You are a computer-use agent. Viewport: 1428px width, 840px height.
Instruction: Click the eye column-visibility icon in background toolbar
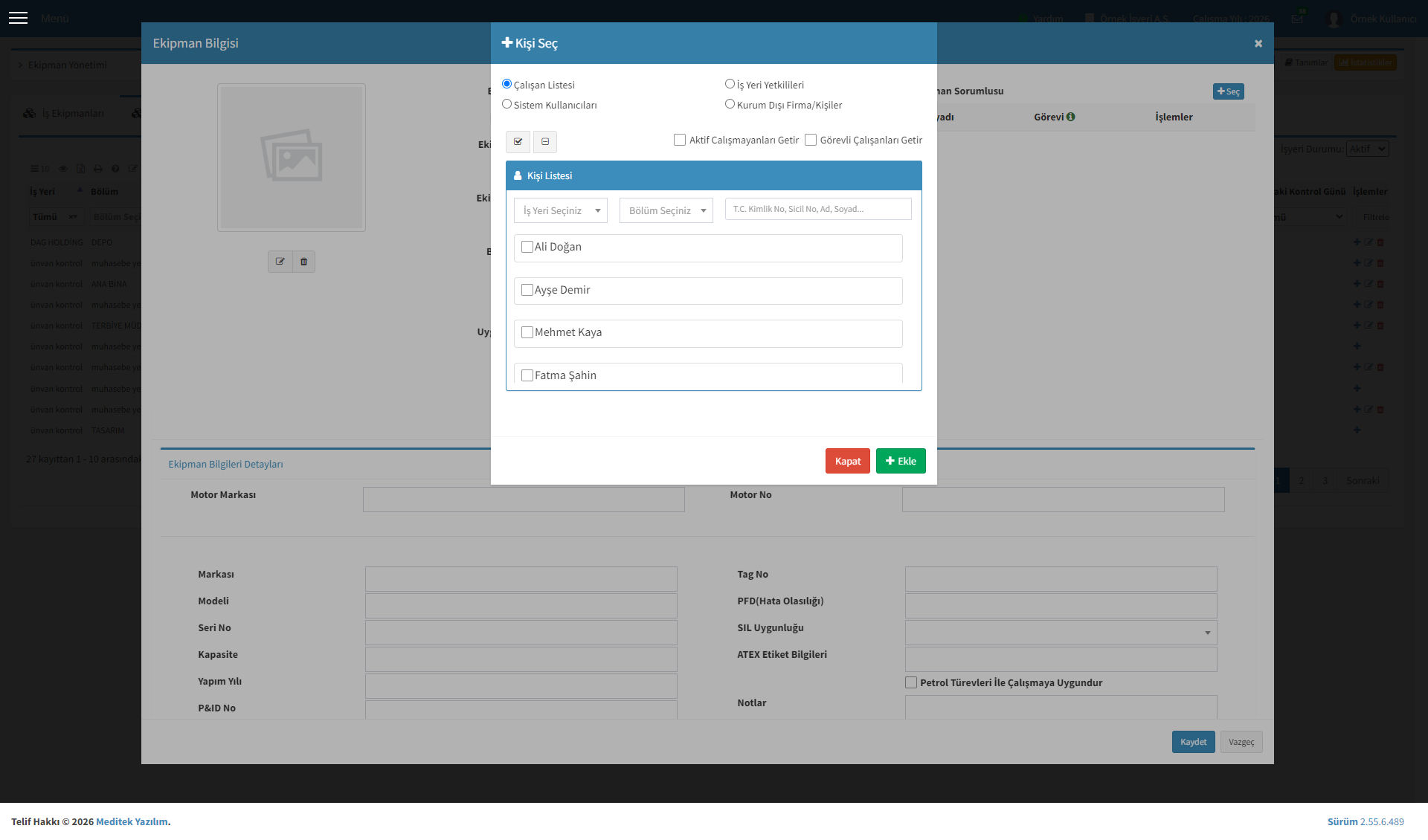63,169
